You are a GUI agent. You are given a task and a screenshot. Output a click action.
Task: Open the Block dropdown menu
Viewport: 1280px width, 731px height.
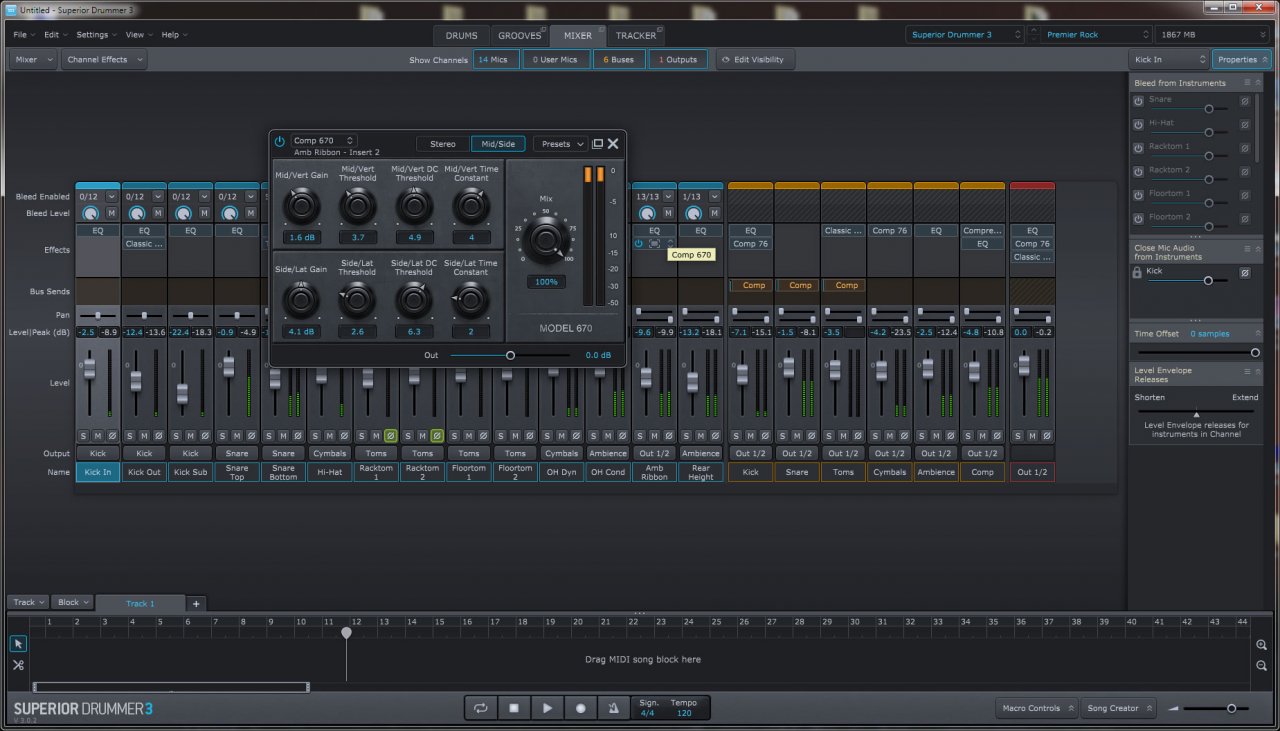coord(72,603)
